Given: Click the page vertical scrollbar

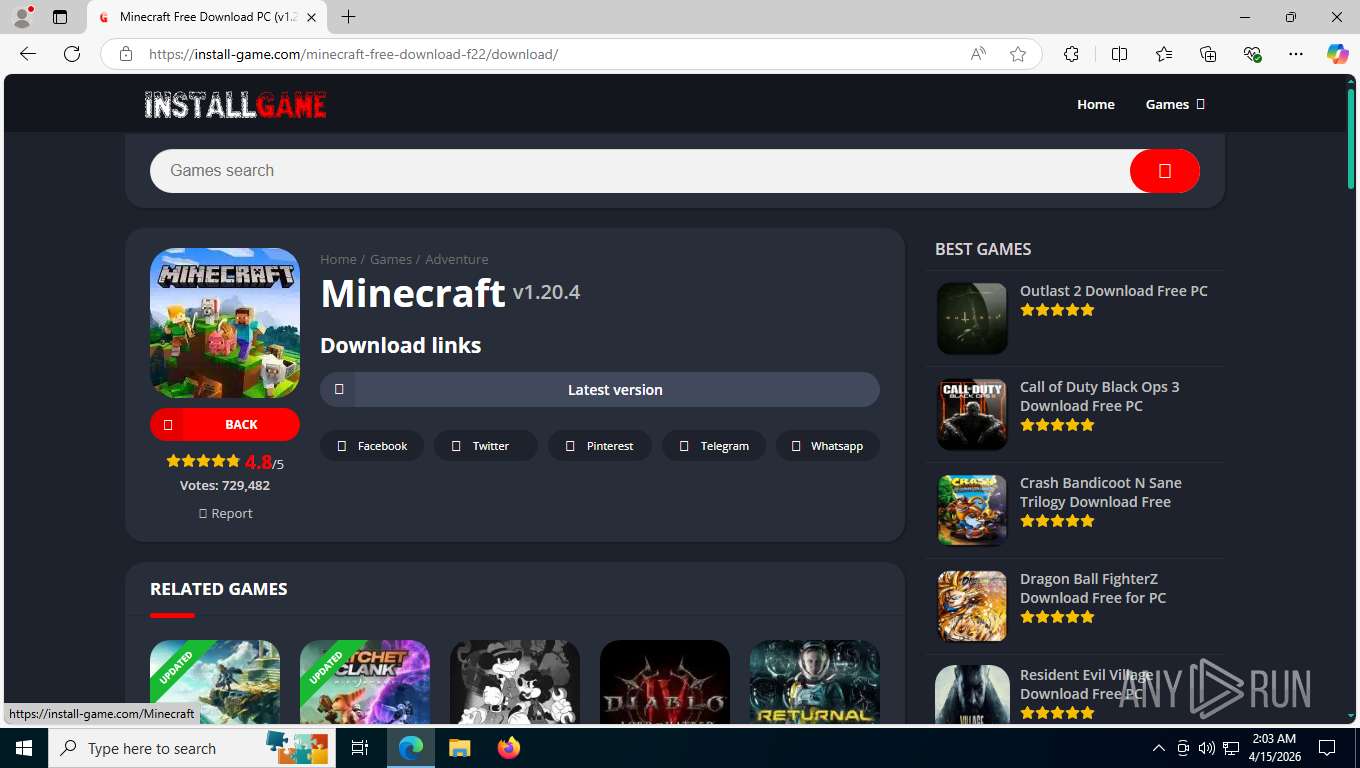Looking at the screenshot, I should pyautogui.click(x=1351, y=140).
